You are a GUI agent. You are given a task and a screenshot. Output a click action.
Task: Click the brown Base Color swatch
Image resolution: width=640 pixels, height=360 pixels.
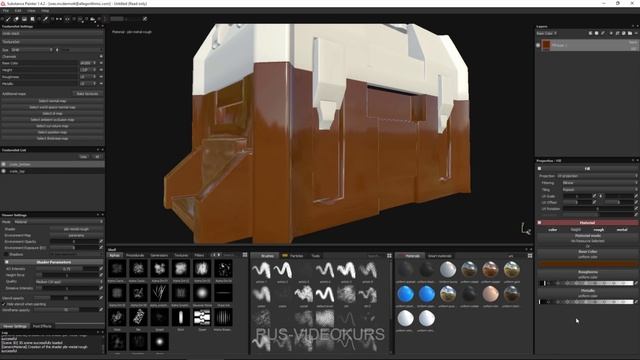click(x=588, y=264)
